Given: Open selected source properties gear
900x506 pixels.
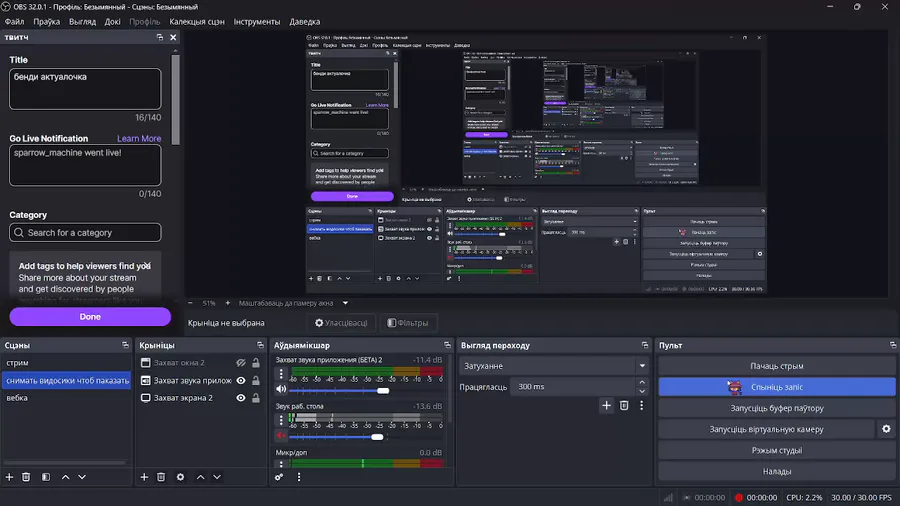Looking at the screenshot, I should click(180, 477).
